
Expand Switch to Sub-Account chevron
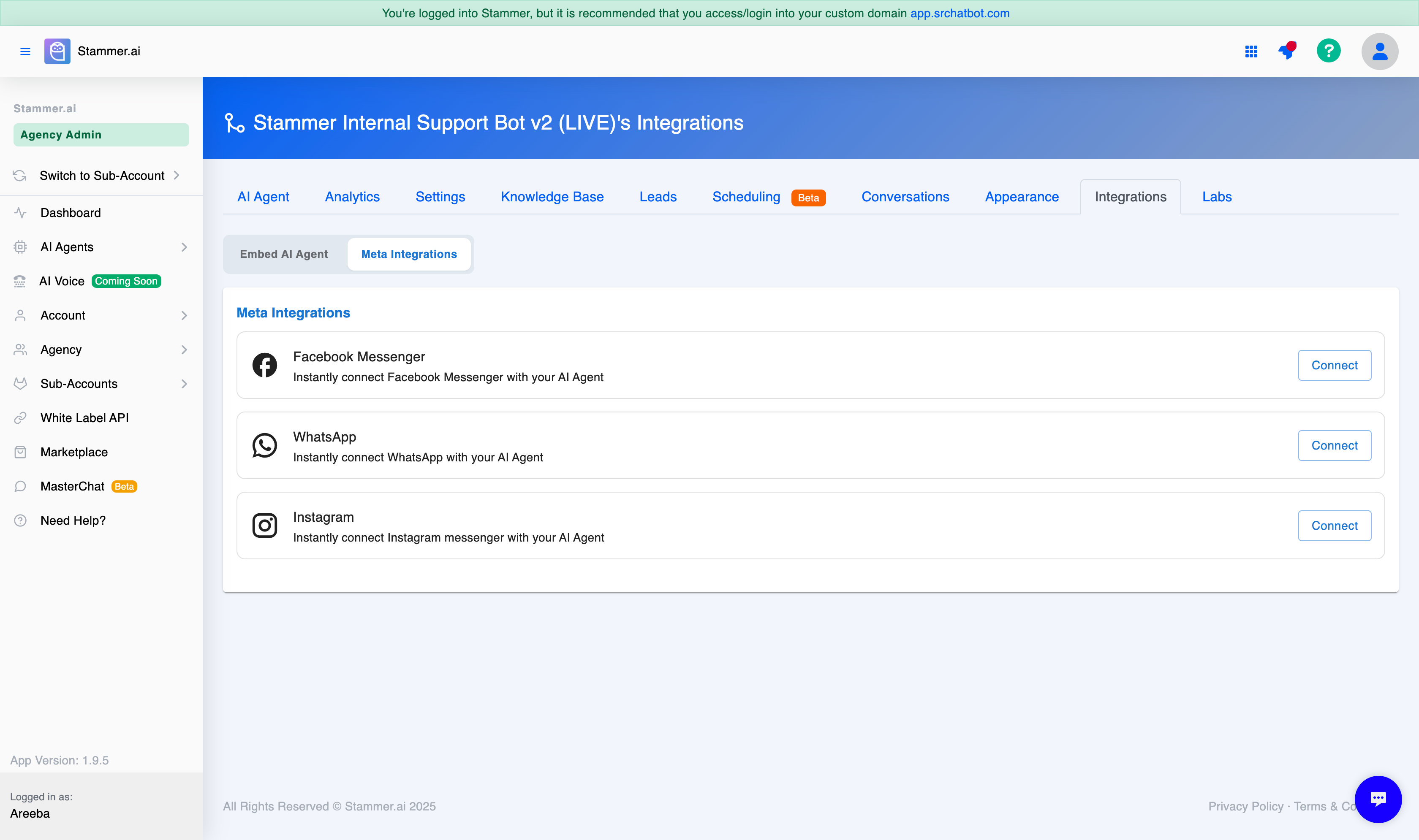click(177, 176)
